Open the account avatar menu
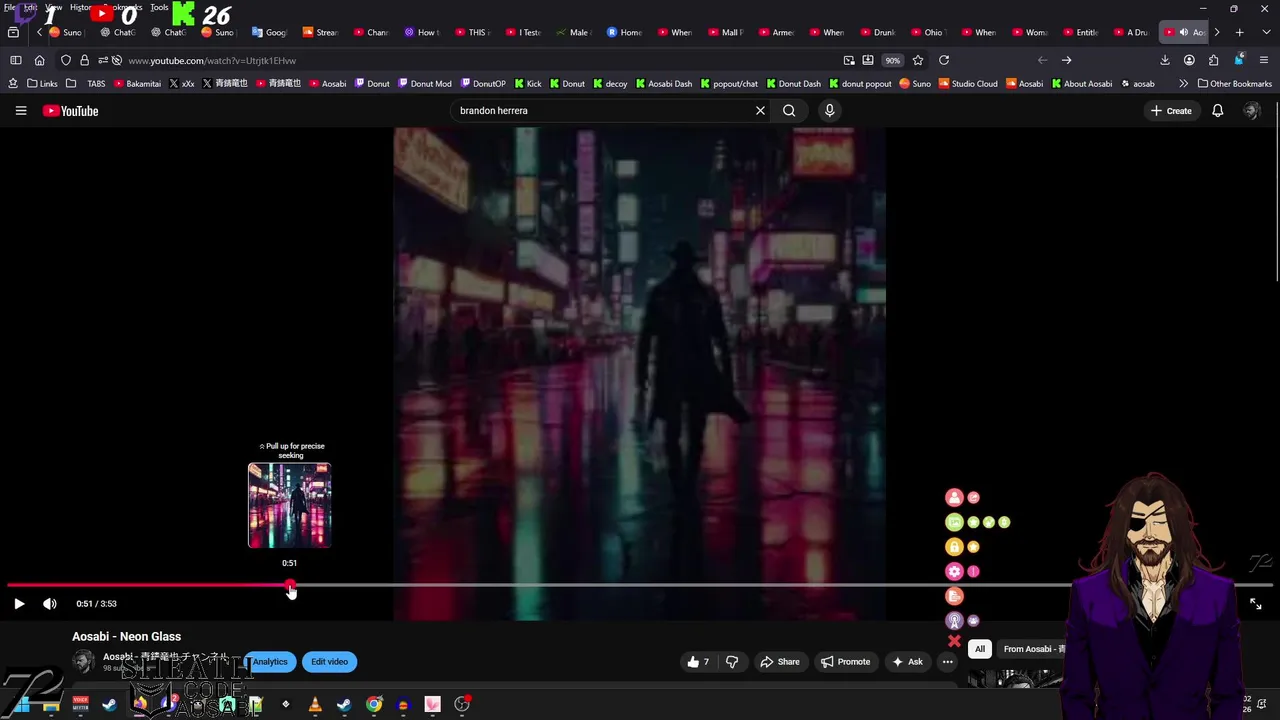The height and width of the screenshot is (720, 1280). pos(1251,111)
